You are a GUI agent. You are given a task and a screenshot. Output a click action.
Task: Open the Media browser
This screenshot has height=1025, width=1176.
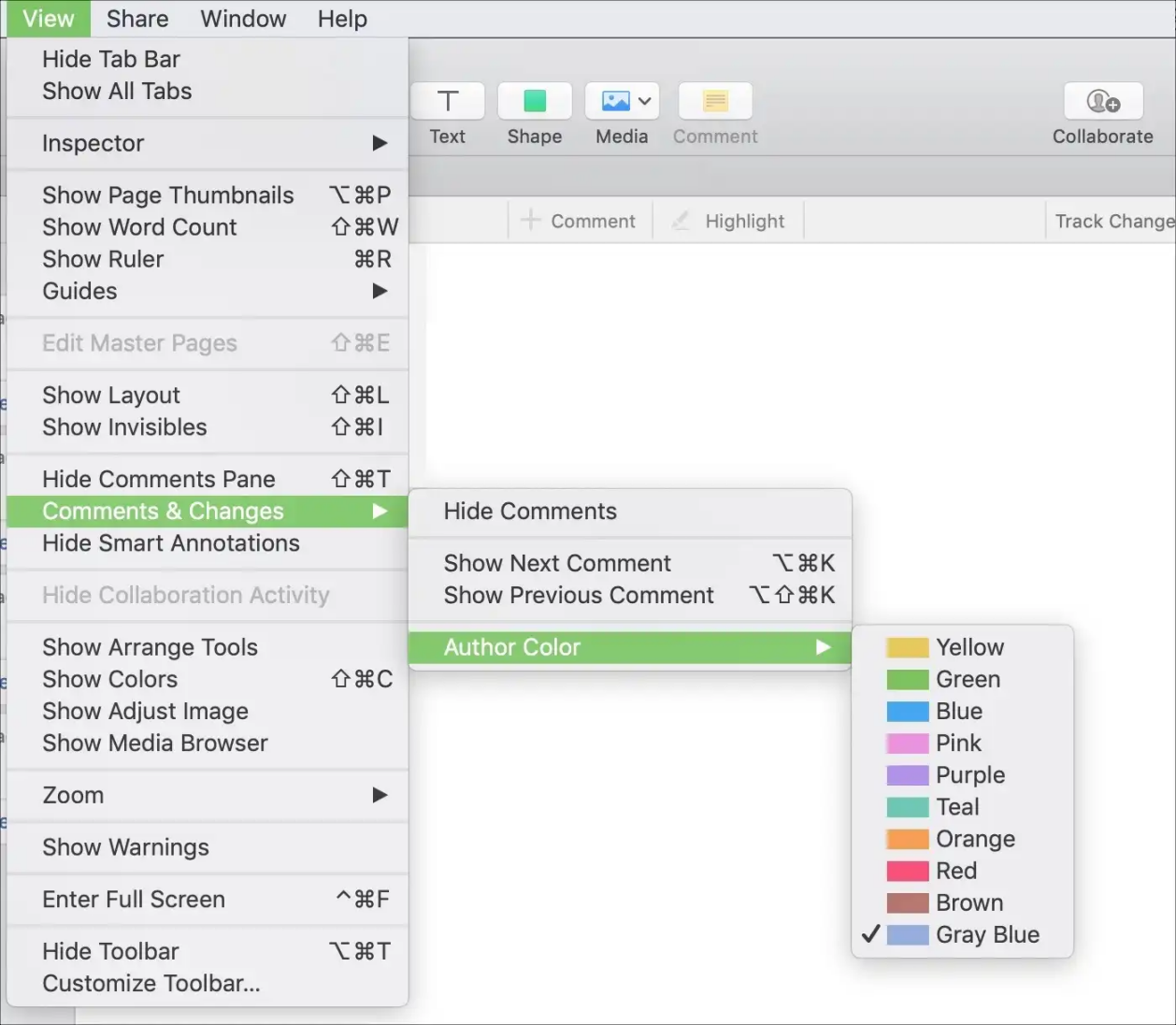click(x=612, y=101)
